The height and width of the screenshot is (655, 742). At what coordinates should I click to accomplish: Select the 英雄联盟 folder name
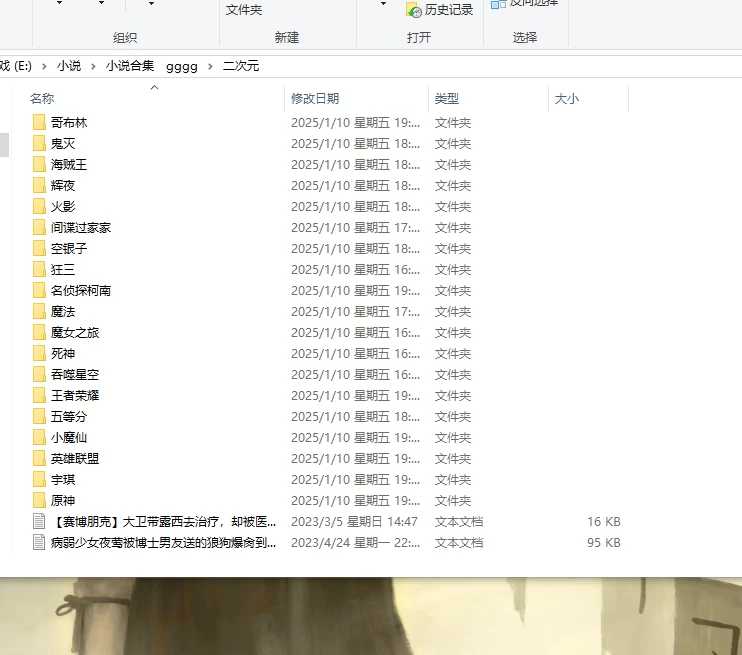click(x=75, y=459)
